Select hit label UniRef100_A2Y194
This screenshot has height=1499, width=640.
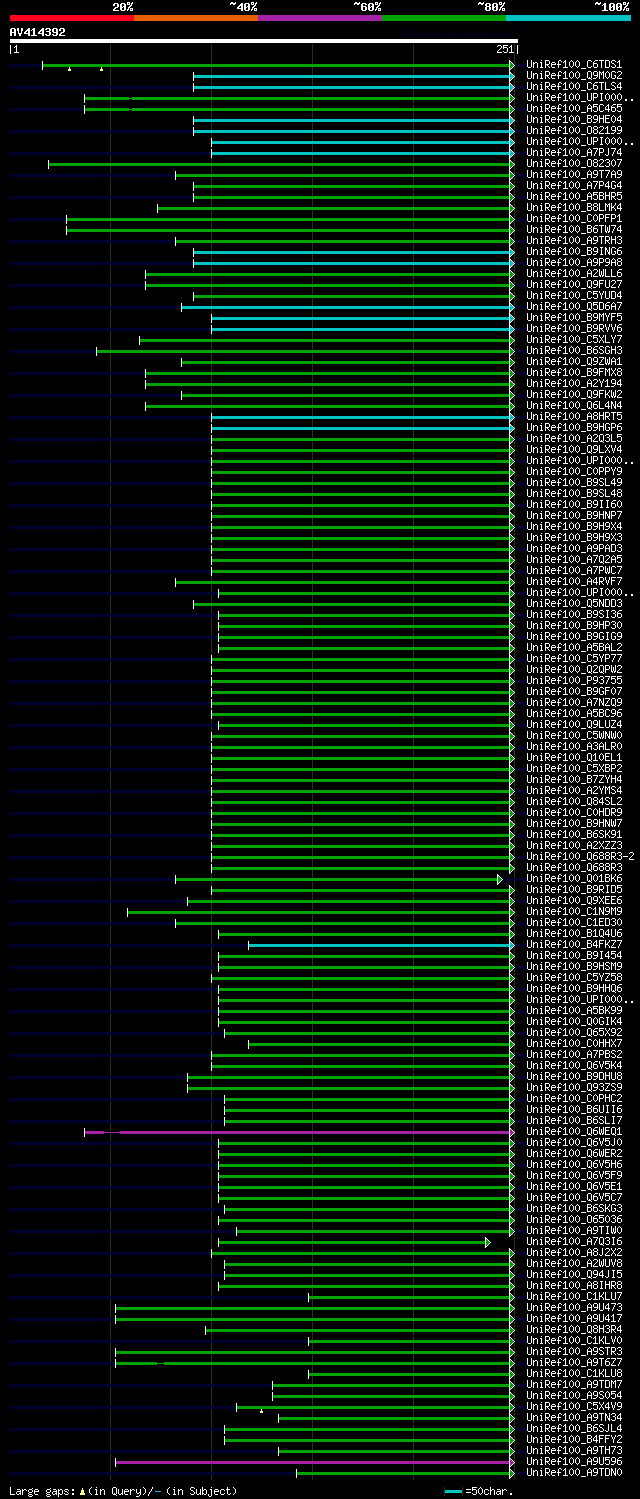coord(574,384)
